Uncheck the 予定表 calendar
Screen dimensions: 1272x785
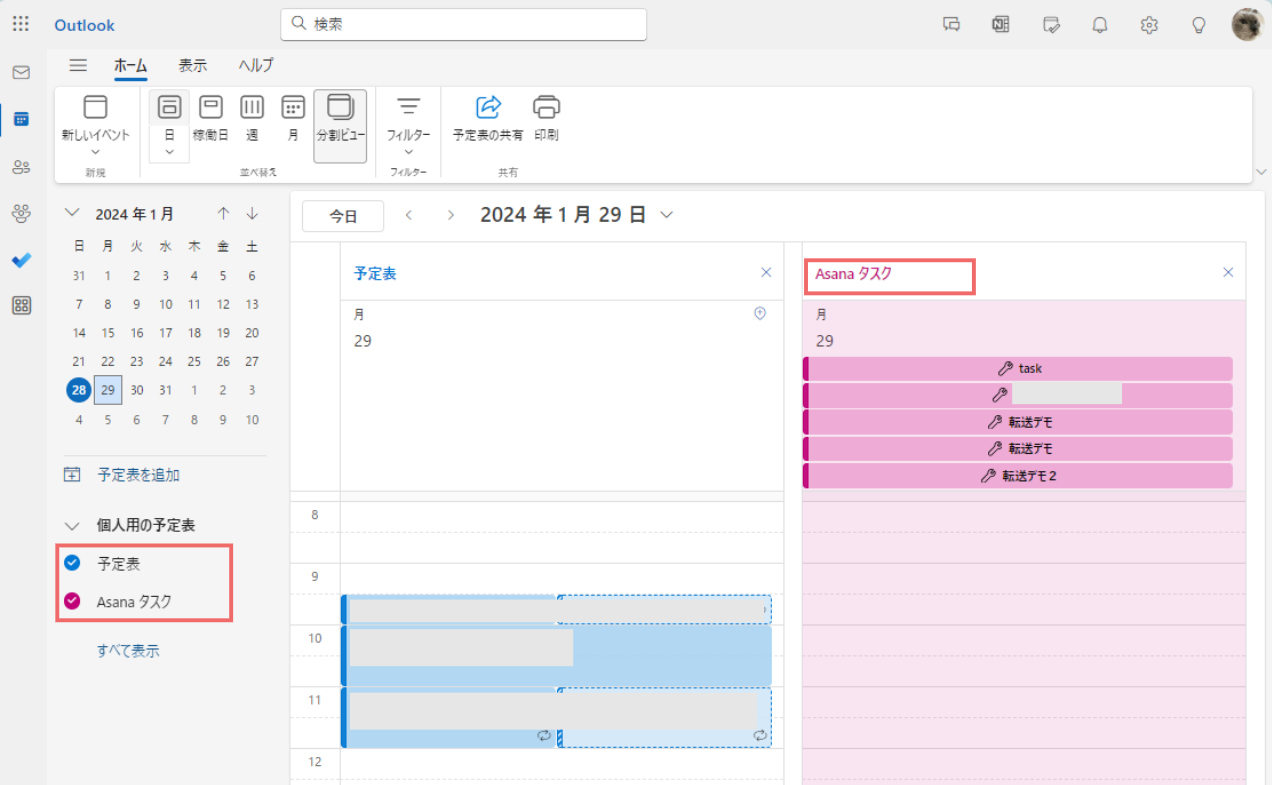coord(72,563)
